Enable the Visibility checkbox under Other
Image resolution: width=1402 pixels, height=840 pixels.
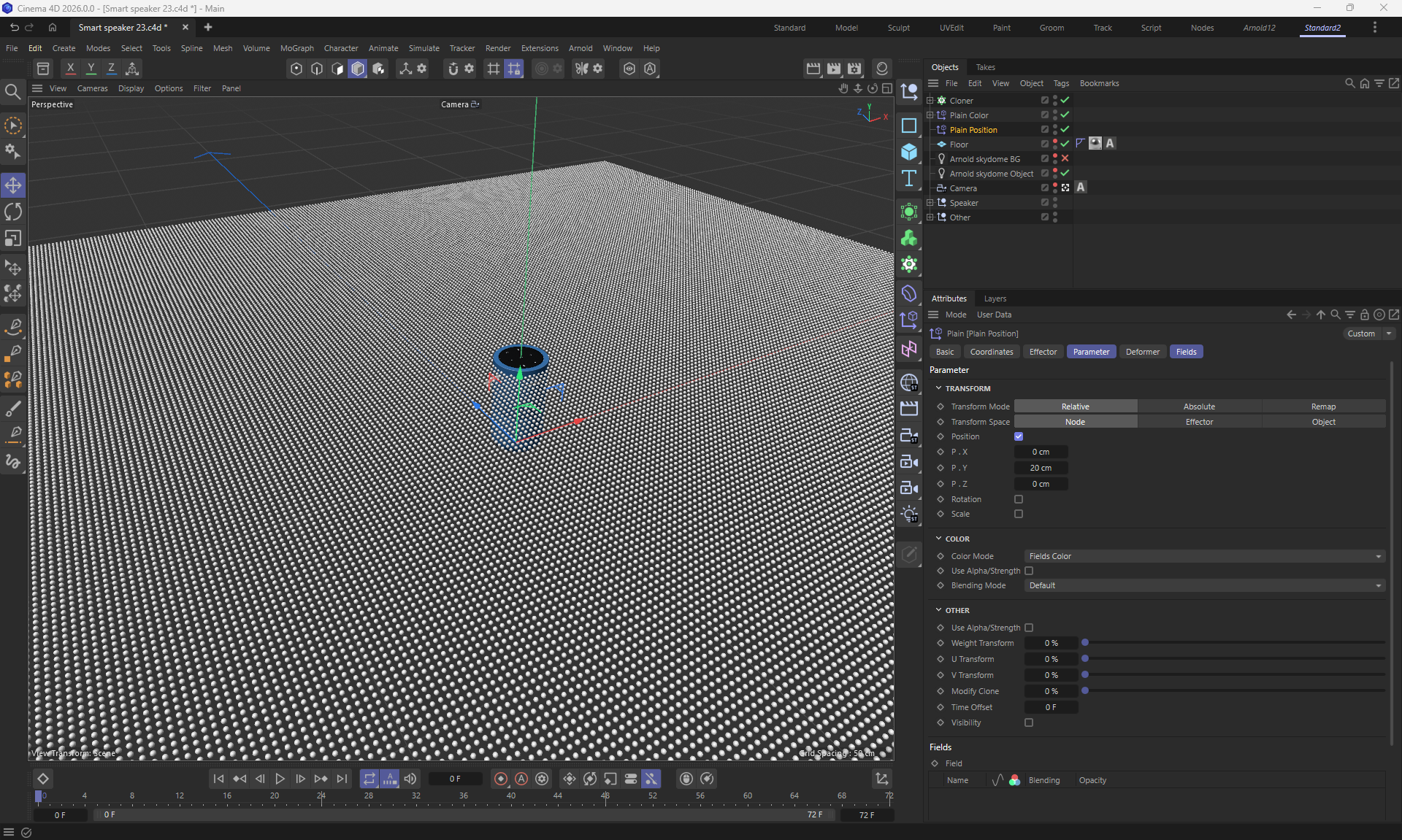(x=1029, y=723)
